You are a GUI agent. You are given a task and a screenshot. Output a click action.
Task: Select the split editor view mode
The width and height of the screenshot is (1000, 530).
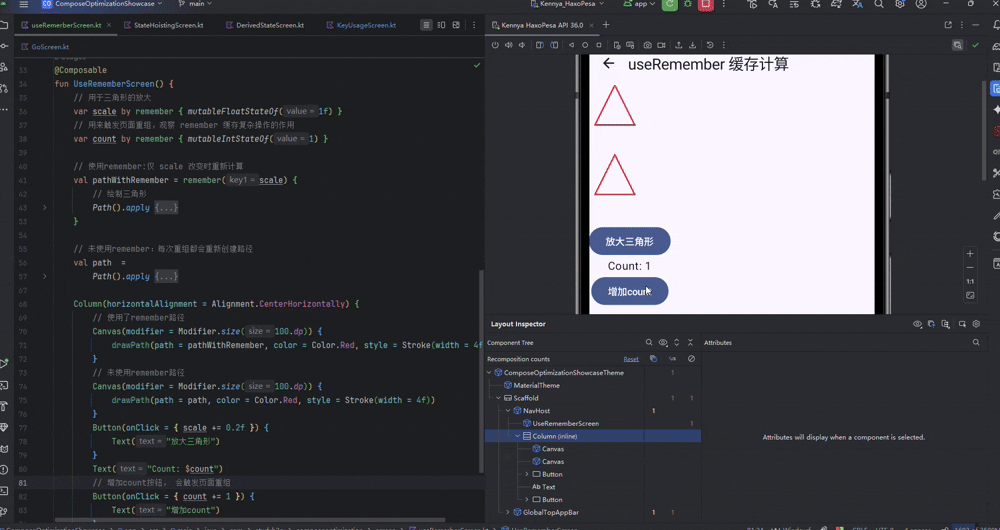coord(441,26)
